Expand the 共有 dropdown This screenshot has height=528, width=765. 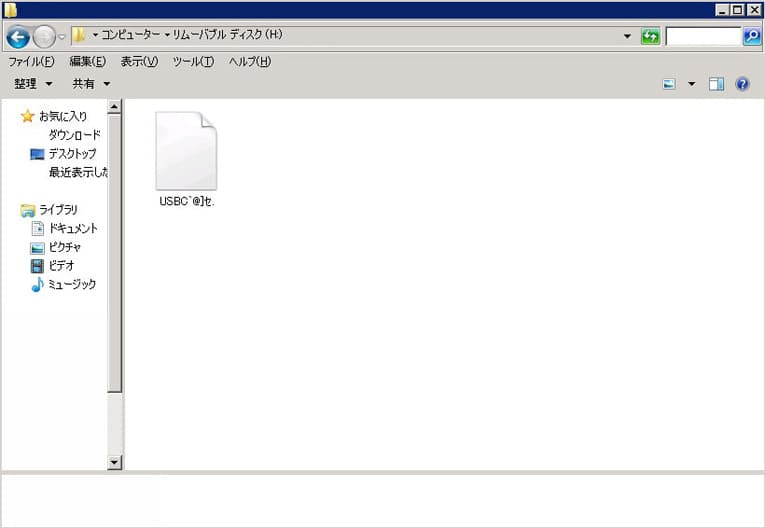click(x=91, y=84)
